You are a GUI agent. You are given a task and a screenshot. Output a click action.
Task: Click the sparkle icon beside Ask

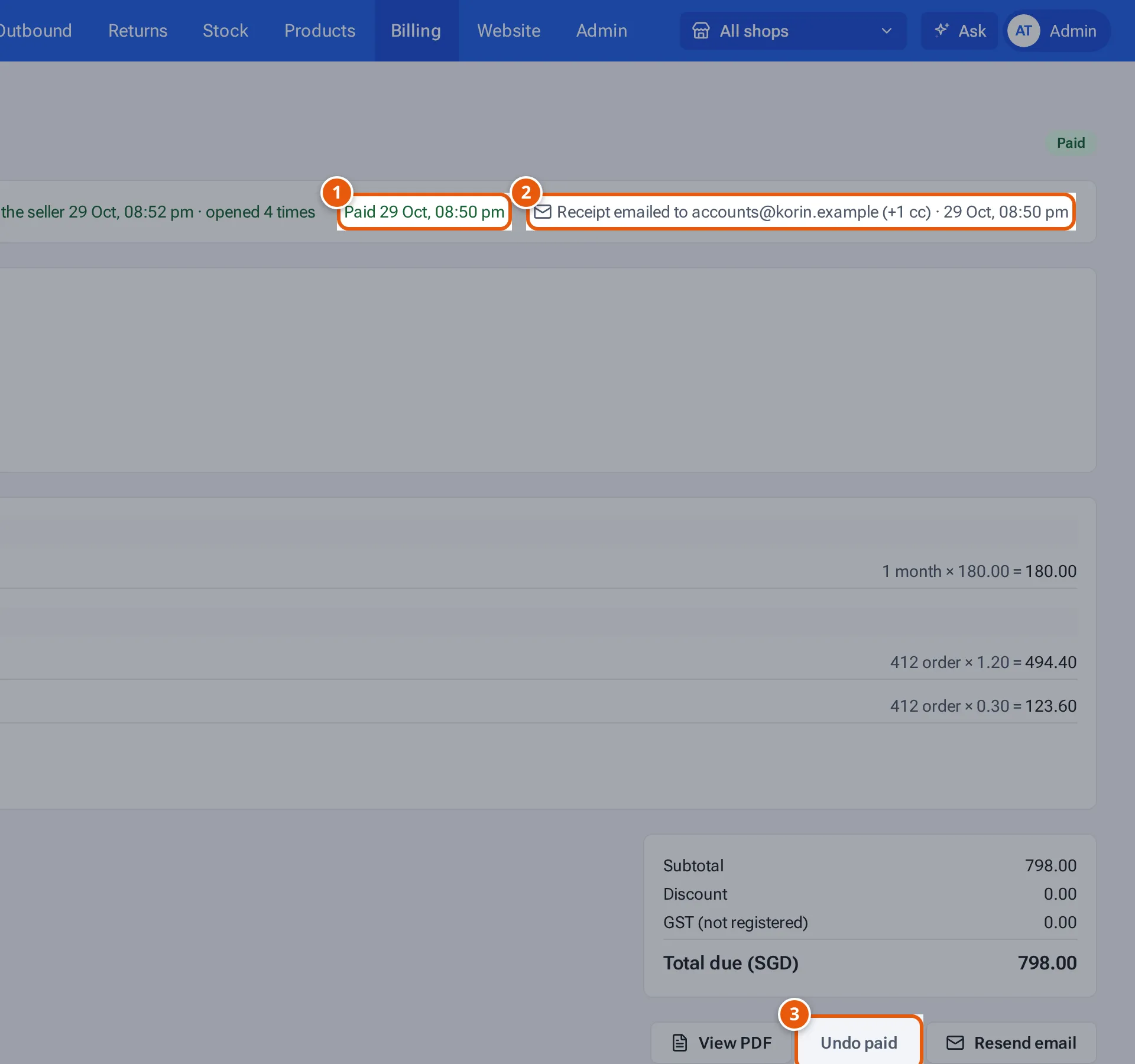pos(942,30)
